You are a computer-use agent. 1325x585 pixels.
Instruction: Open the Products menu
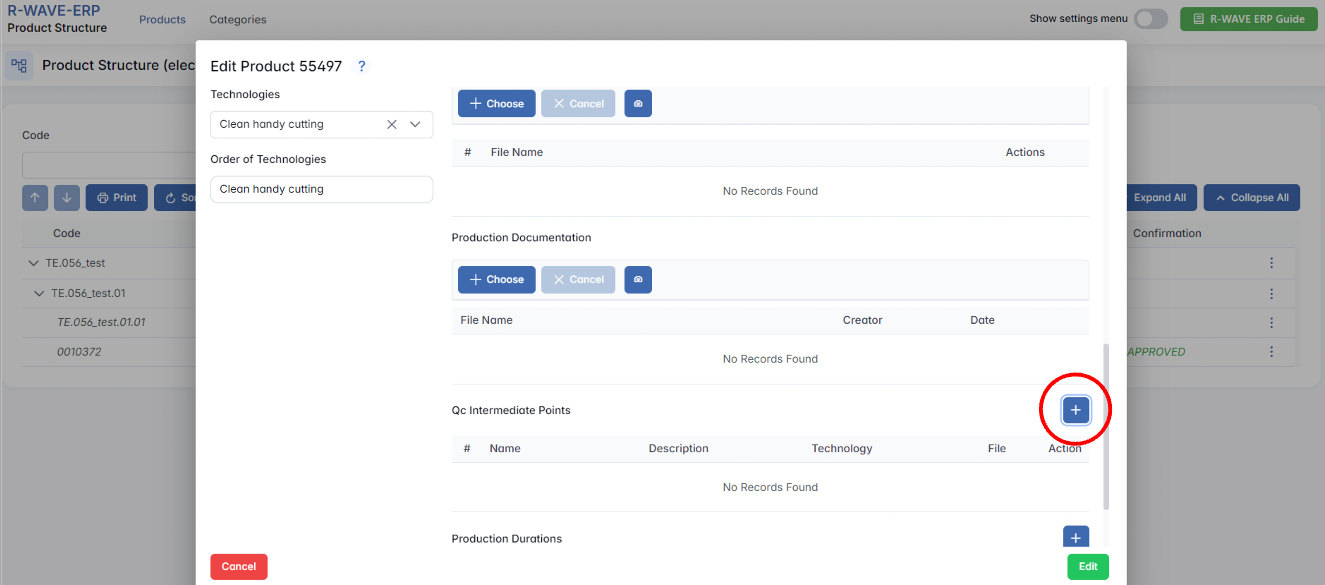[162, 20]
